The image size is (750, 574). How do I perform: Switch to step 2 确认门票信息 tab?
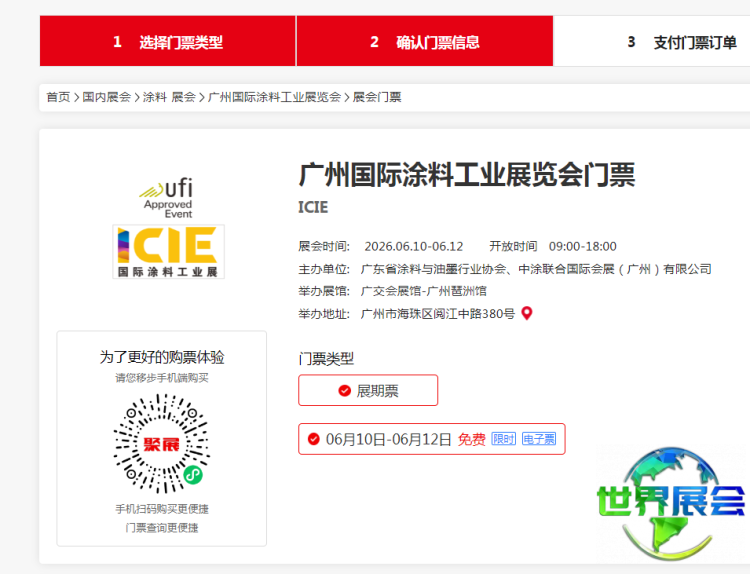tap(424, 42)
